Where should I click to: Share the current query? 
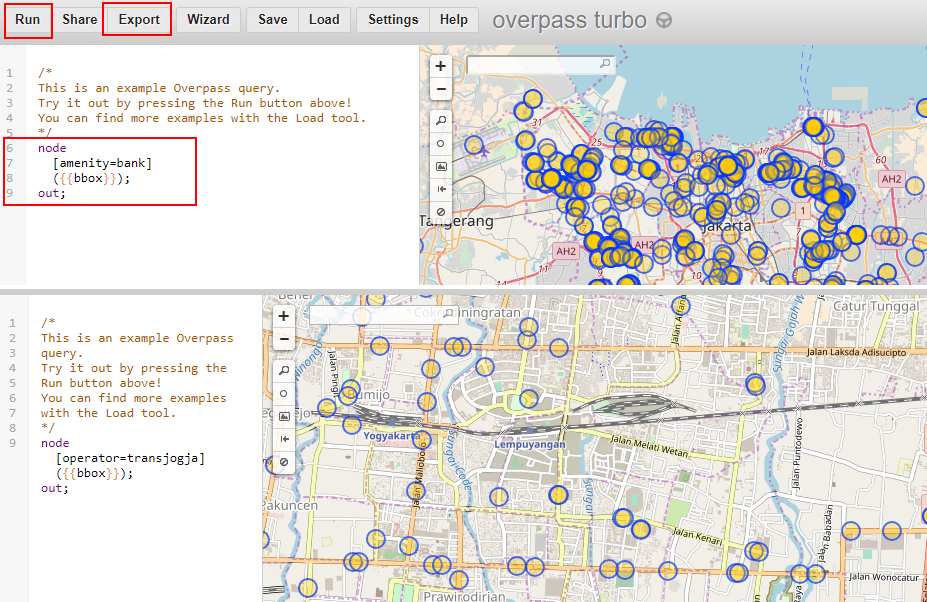click(x=79, y=19)
